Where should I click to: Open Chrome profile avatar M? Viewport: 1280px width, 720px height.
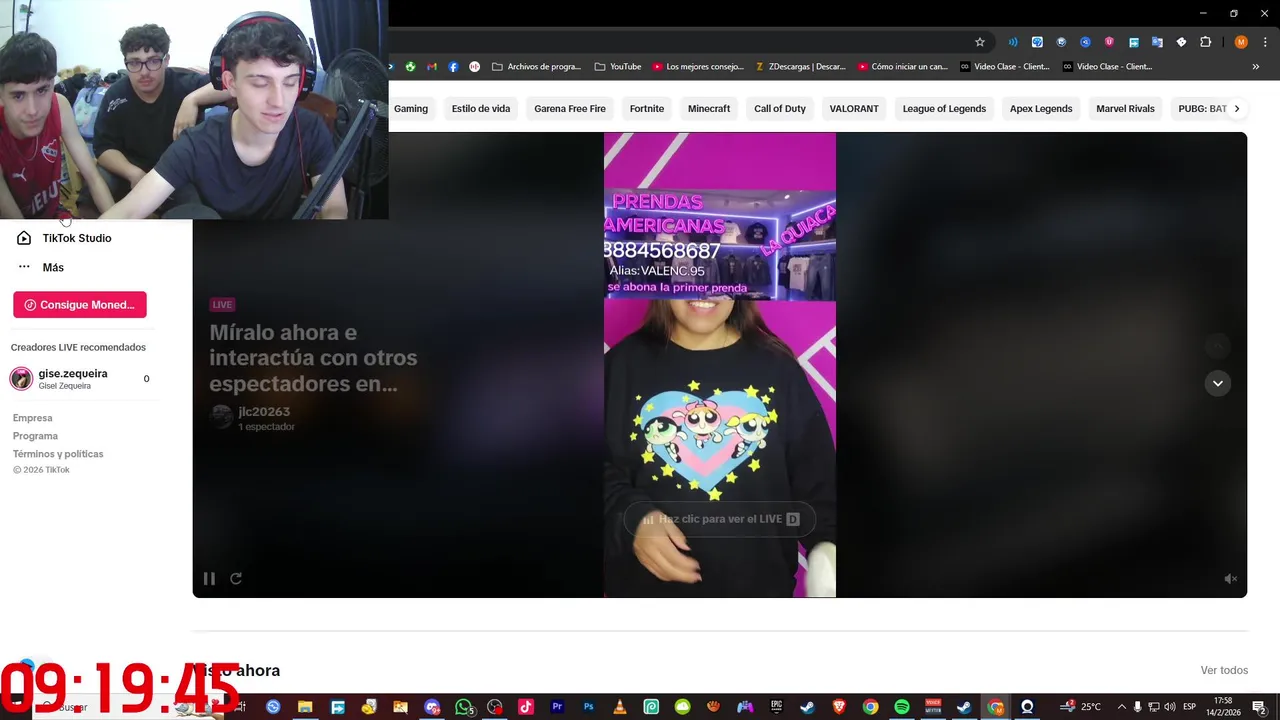coord(1241,42)
